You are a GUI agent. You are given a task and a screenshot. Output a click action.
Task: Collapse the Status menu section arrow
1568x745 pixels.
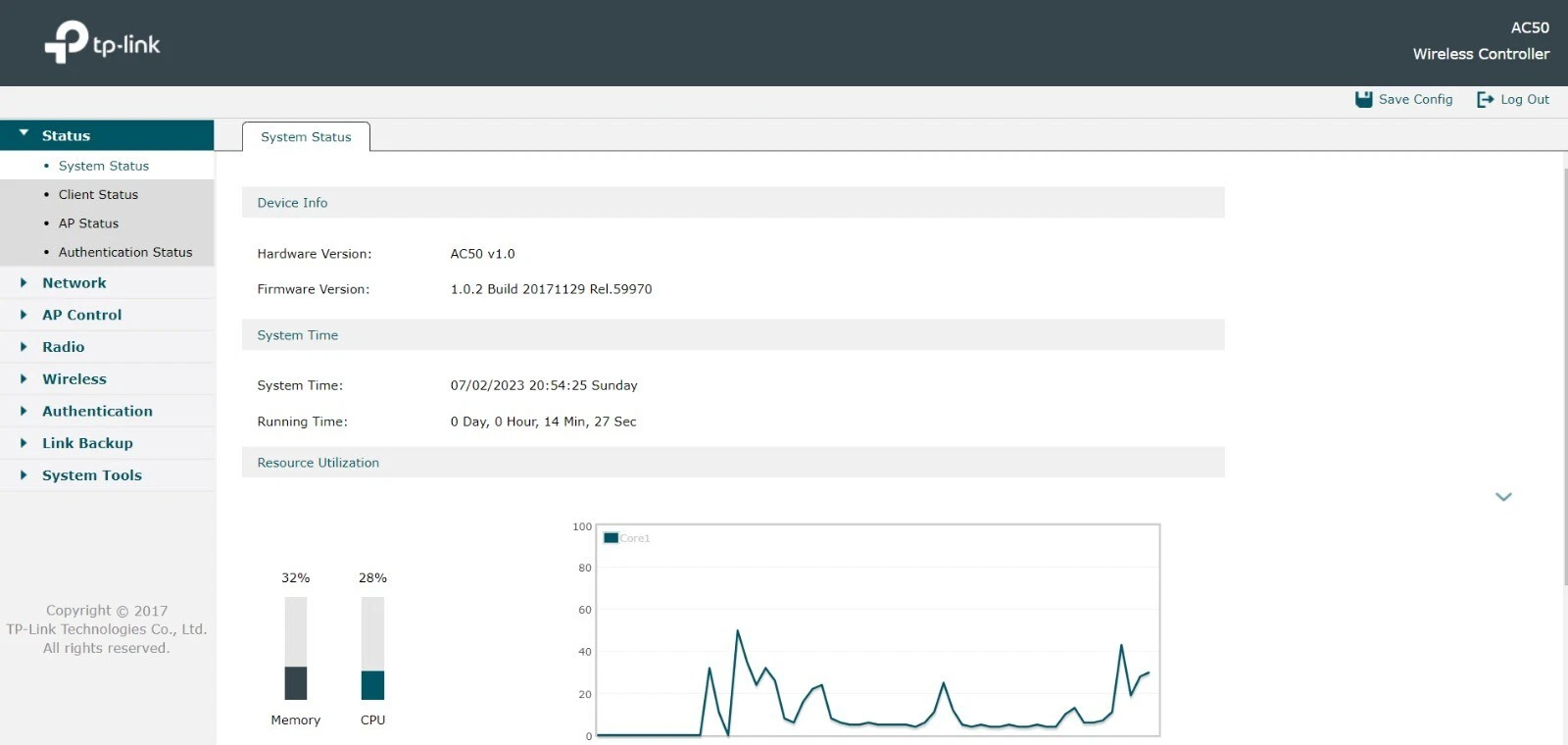click(24, 133)
